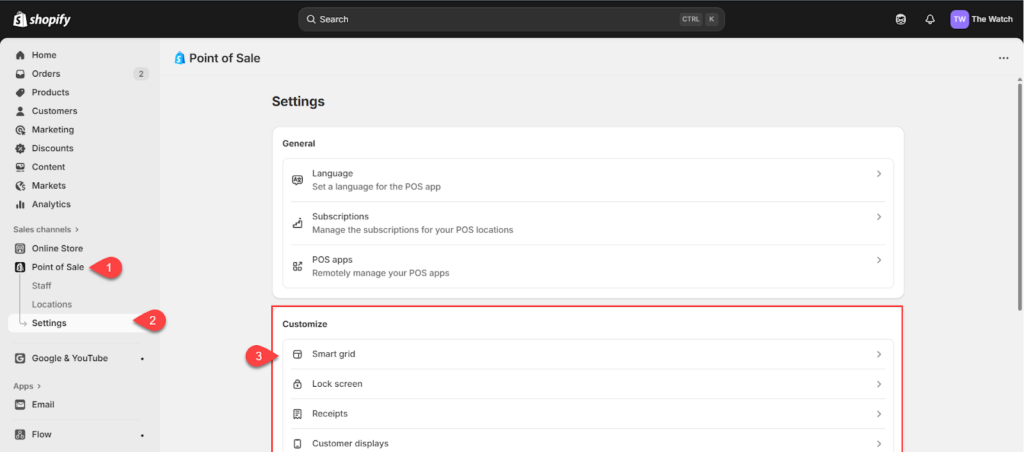The image size is (1024, 452).
Task: Open Language settings via its chevron
Action: [x=879, y=174]
